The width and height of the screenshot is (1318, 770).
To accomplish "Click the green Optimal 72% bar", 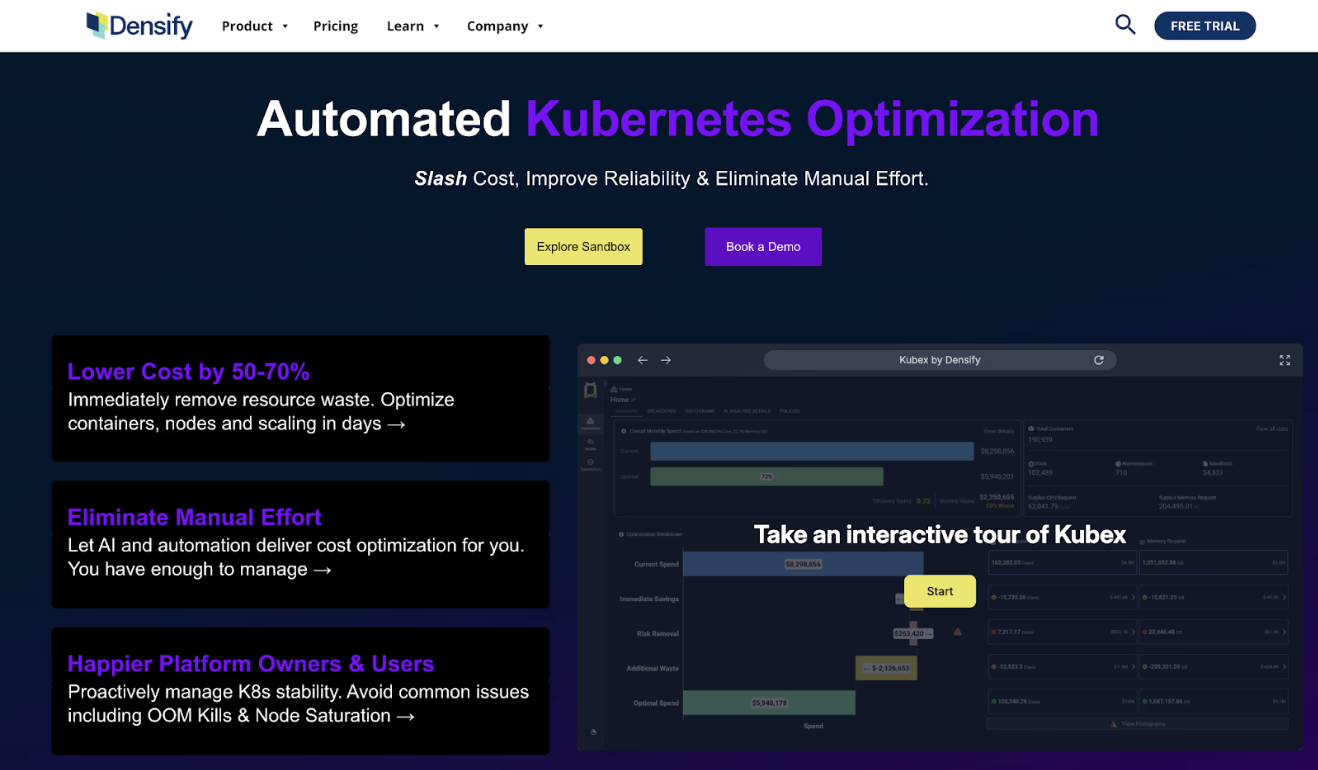I will click(x=767, y=477).
